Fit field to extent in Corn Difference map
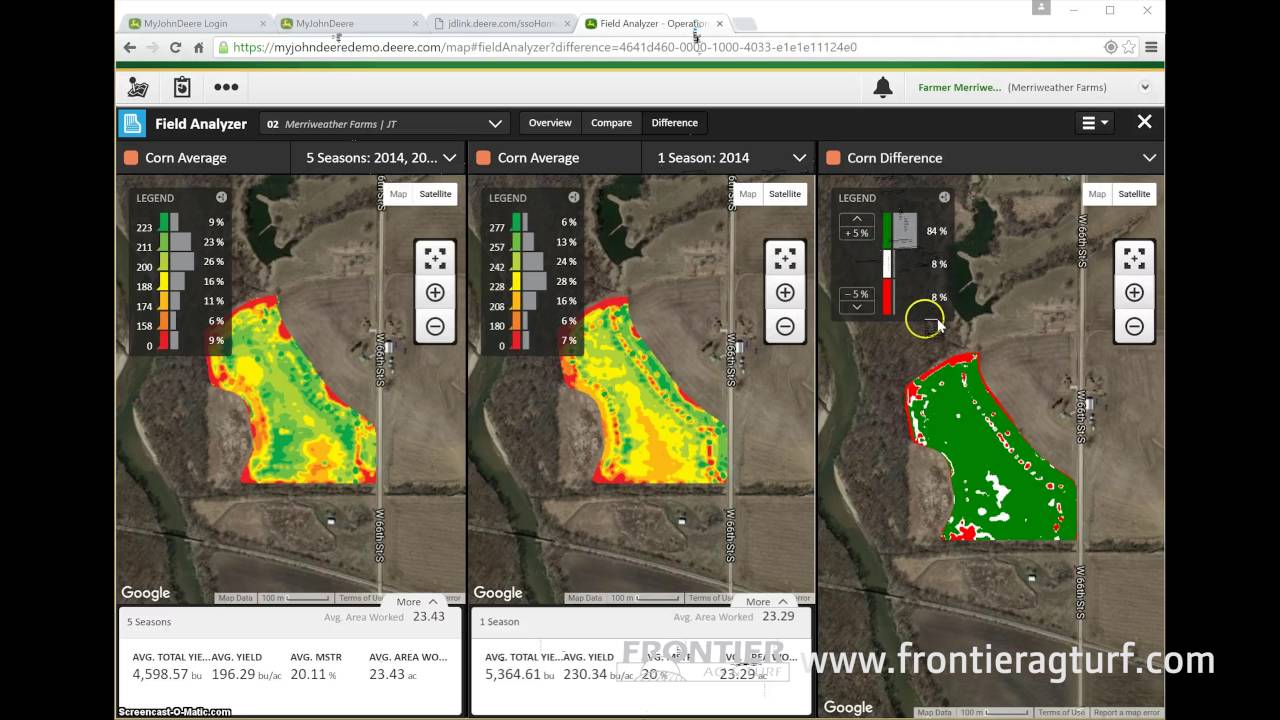The width and height of the screenshot is (1280, 720). 1134,259
